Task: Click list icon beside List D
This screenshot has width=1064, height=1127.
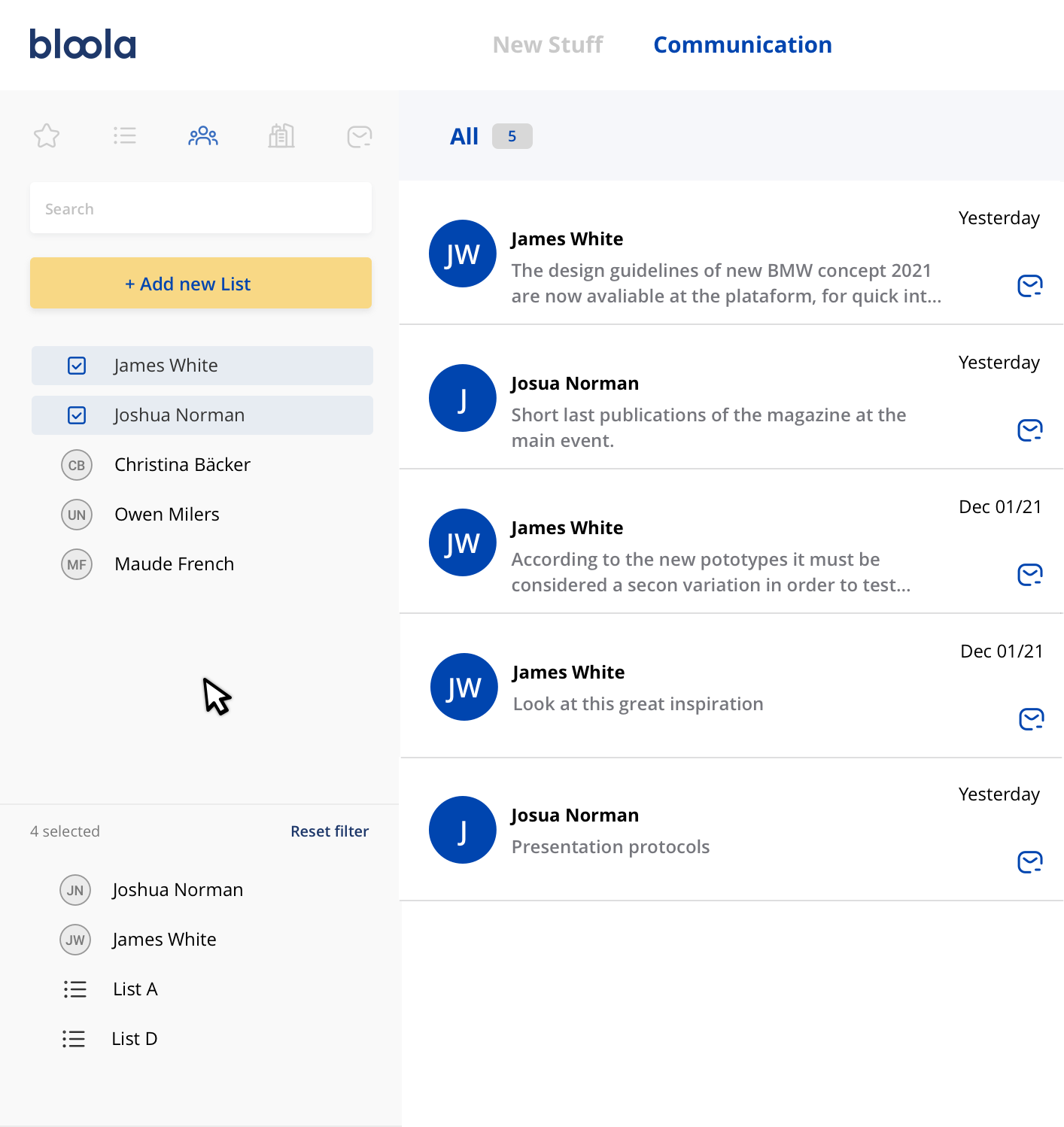Action: coord(74,1039)
